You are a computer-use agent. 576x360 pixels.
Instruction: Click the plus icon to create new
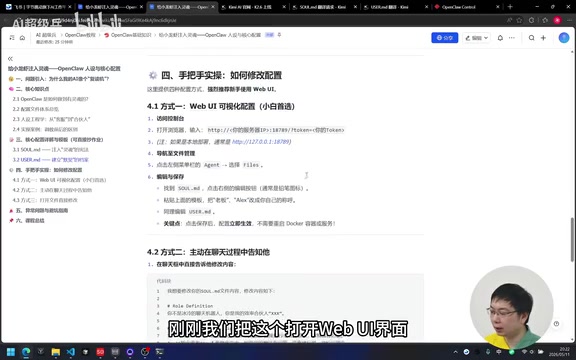543,38
